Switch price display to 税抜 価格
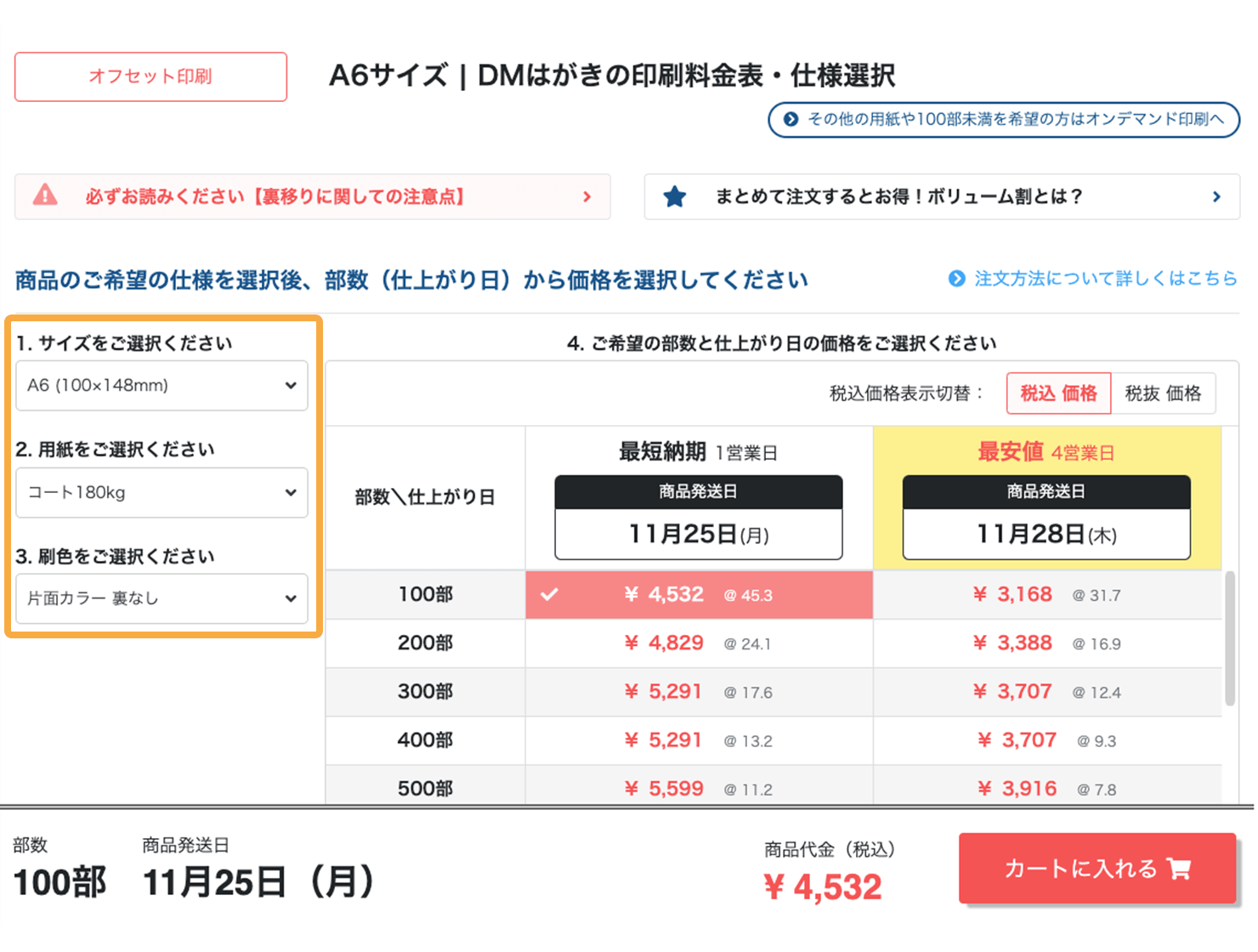This screenshot has height=952, width=1258. [x=1164, y=393]
